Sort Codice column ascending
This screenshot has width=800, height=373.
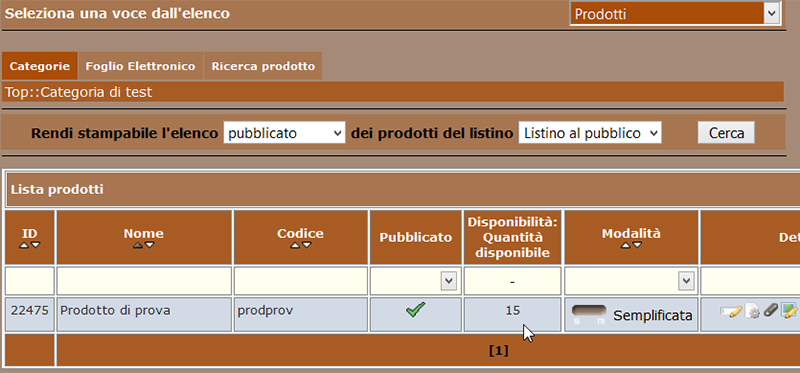click(295, 245)
